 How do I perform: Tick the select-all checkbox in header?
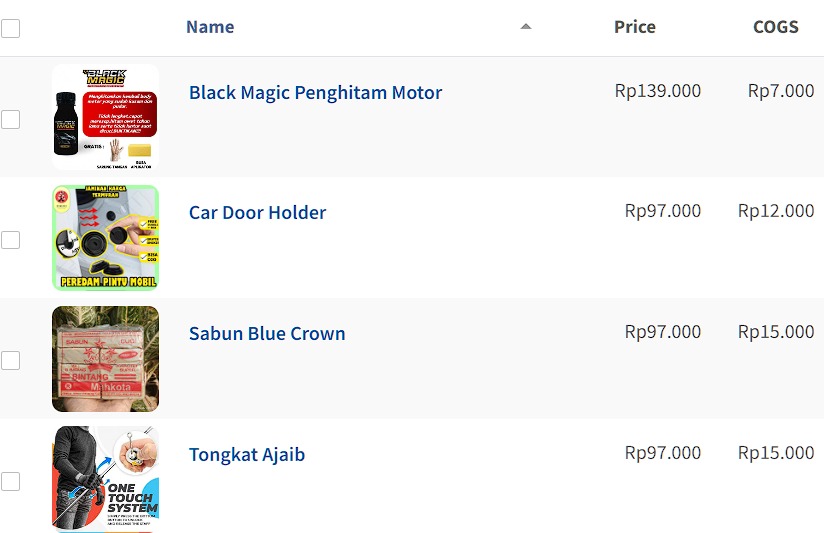[x=10, y=29]
